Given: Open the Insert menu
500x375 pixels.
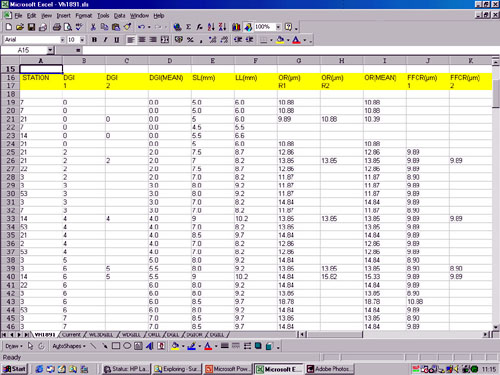Looking at the screenshot, I should coord(63,16).
